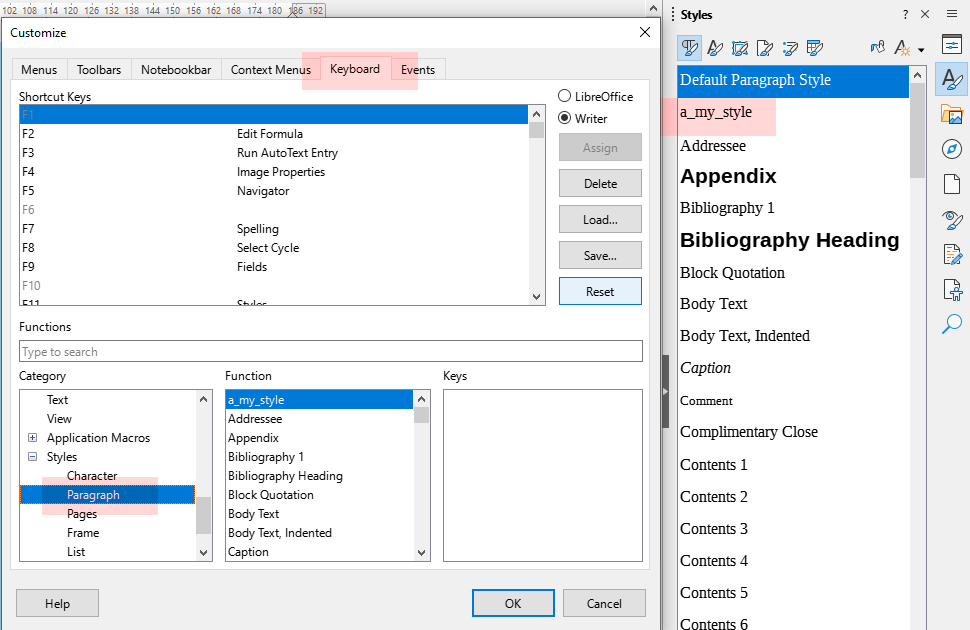Select LibreOffice radio button
The image size is (970, 630).
click(x=564, y=96)
